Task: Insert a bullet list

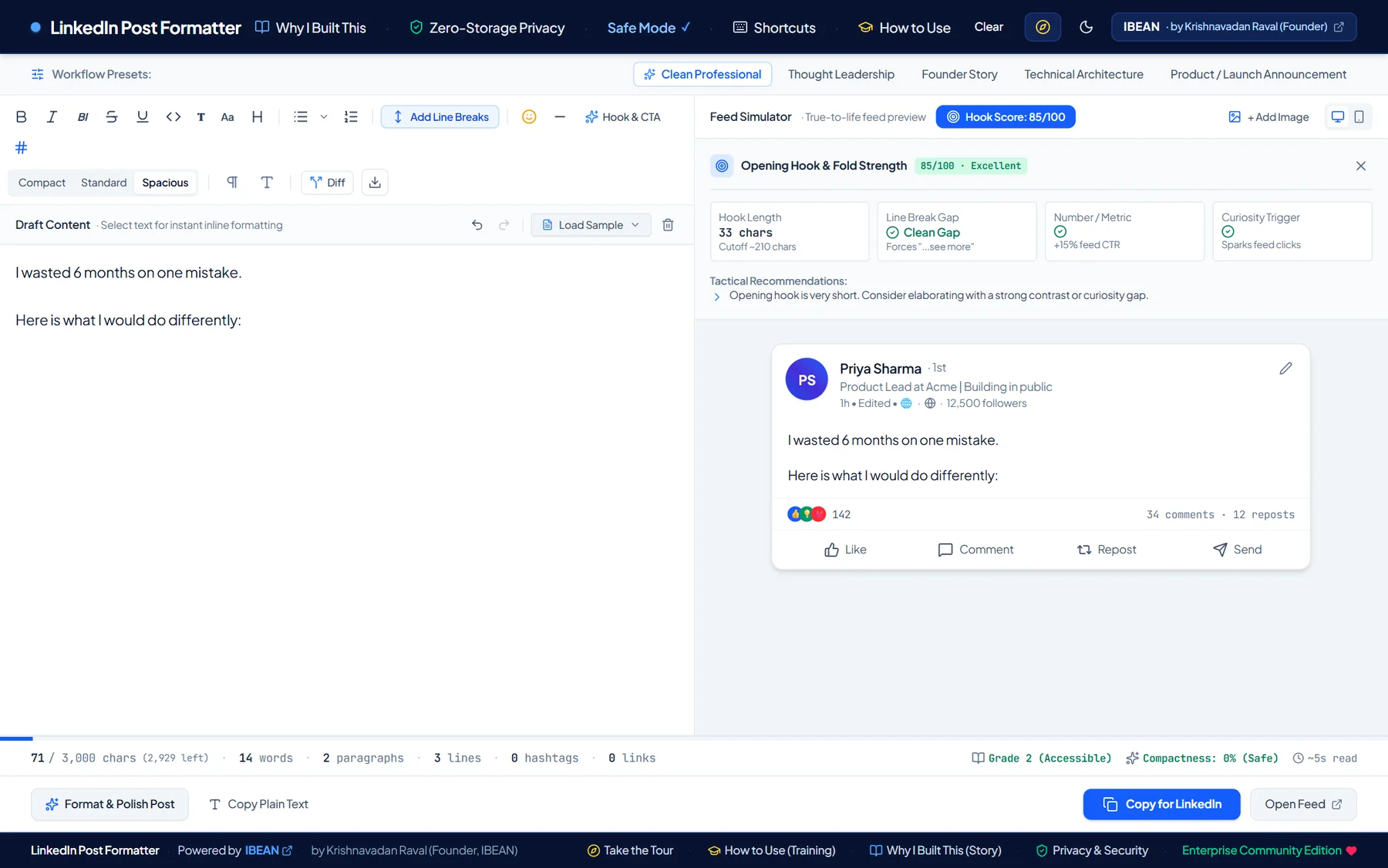Action: (301, 117)
